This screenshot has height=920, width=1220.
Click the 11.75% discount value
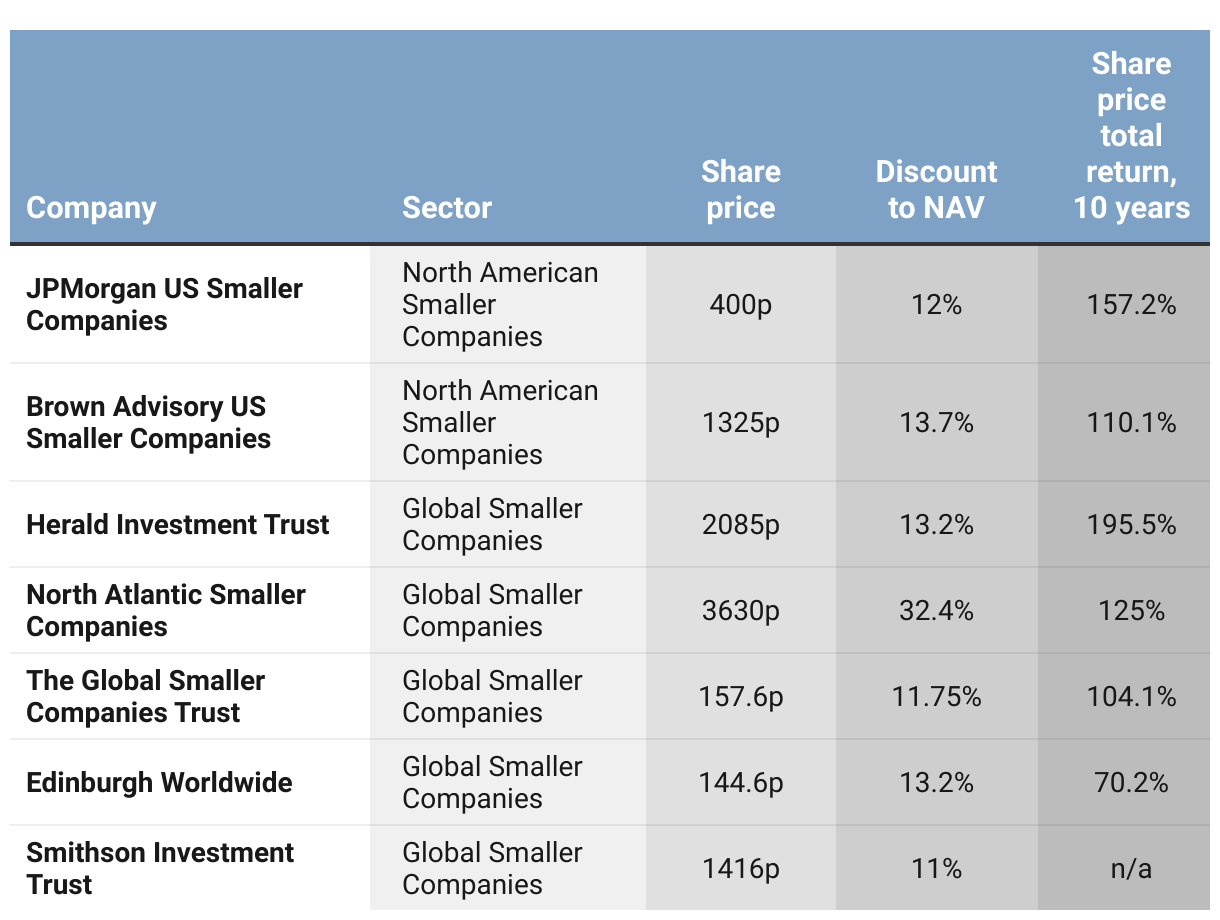[937, 697]
